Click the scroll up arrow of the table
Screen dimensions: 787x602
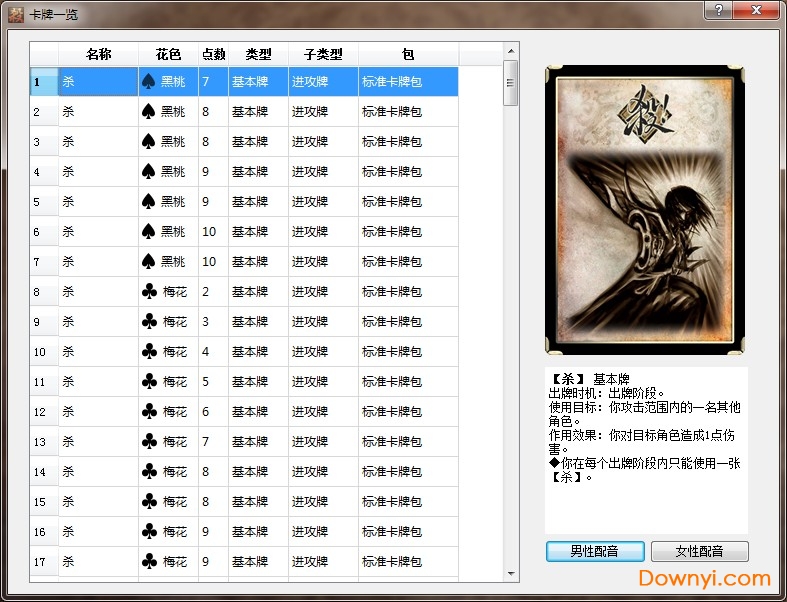[510, 50]
